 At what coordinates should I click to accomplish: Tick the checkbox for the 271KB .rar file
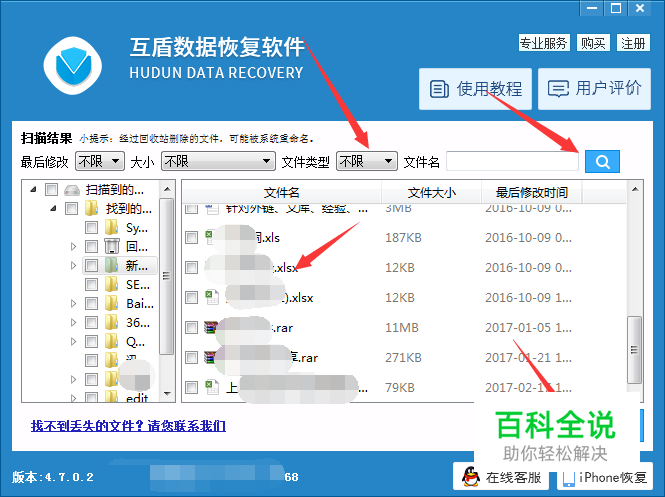coord(192,357)
